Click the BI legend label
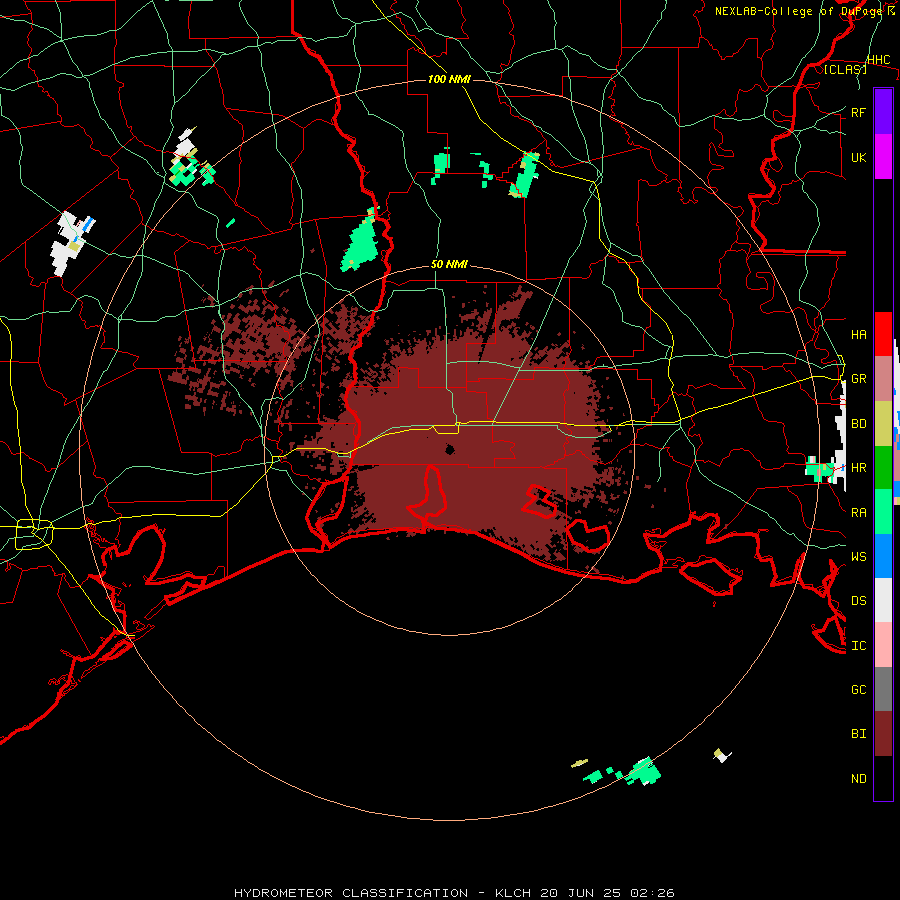The height and width of the screenshot is (900, 900). pyautogui.click(x=858, y=734)
